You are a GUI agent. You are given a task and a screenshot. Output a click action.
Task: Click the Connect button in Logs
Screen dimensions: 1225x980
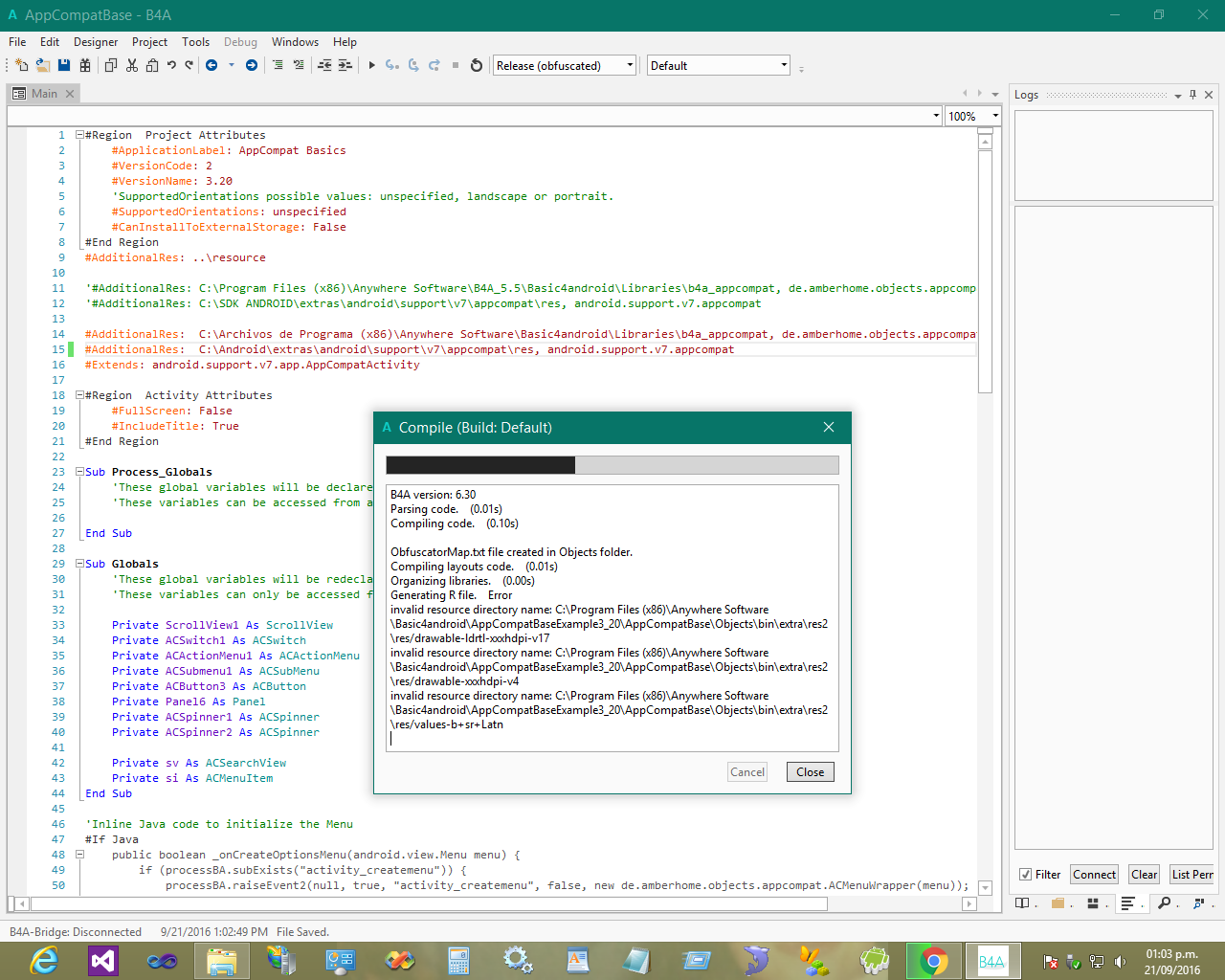1094,875
